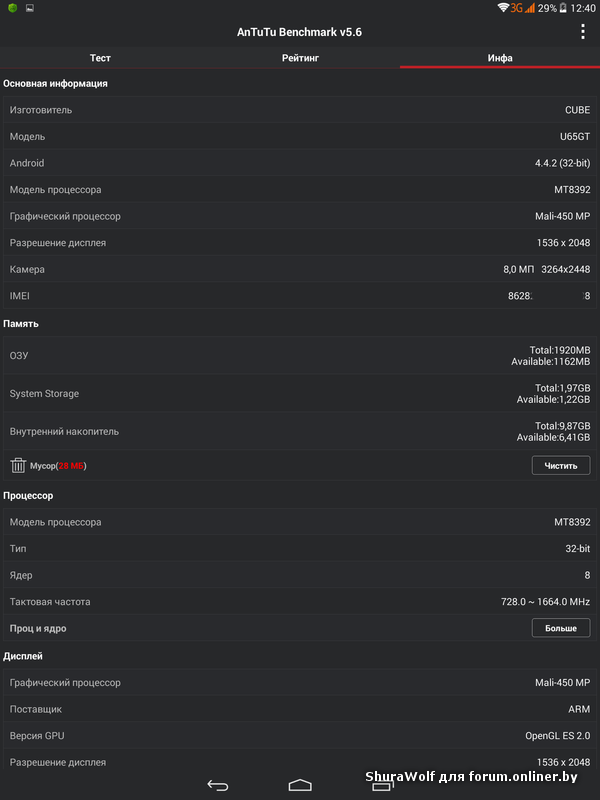Tap the clock showing 12:40

tap(583, 8)
